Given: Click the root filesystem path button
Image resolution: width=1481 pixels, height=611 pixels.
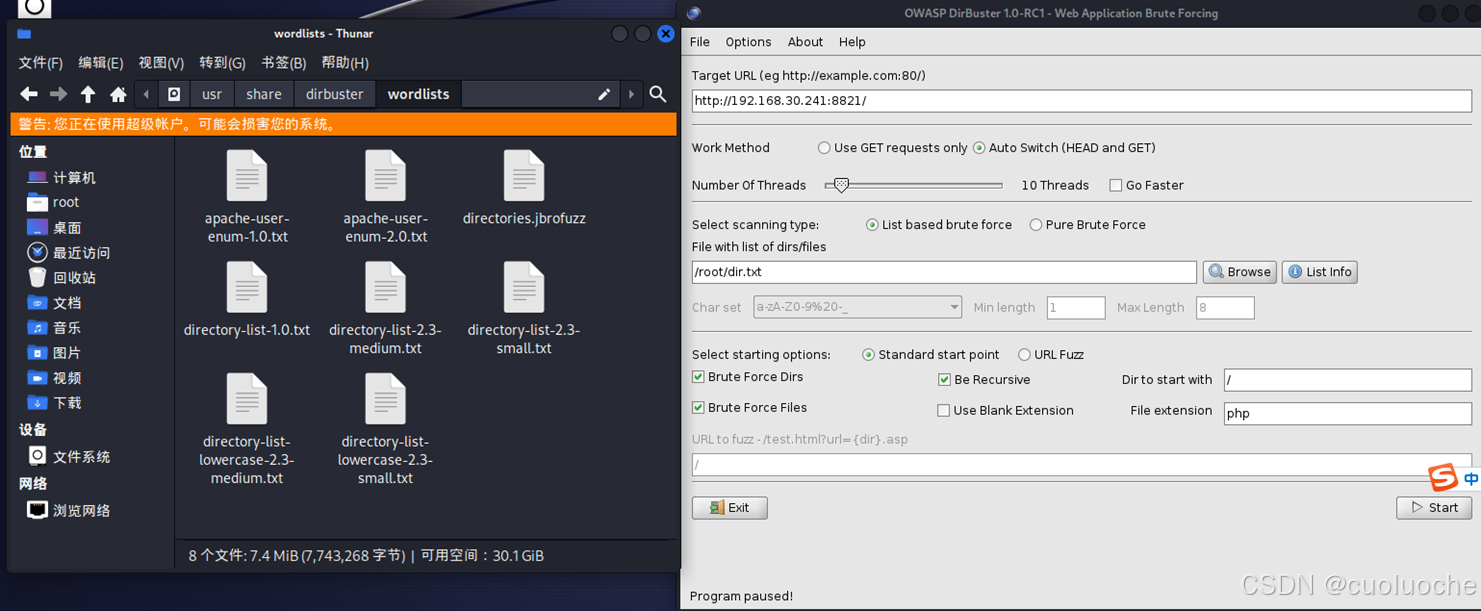Looking at the screenshot, I should 174,94.
